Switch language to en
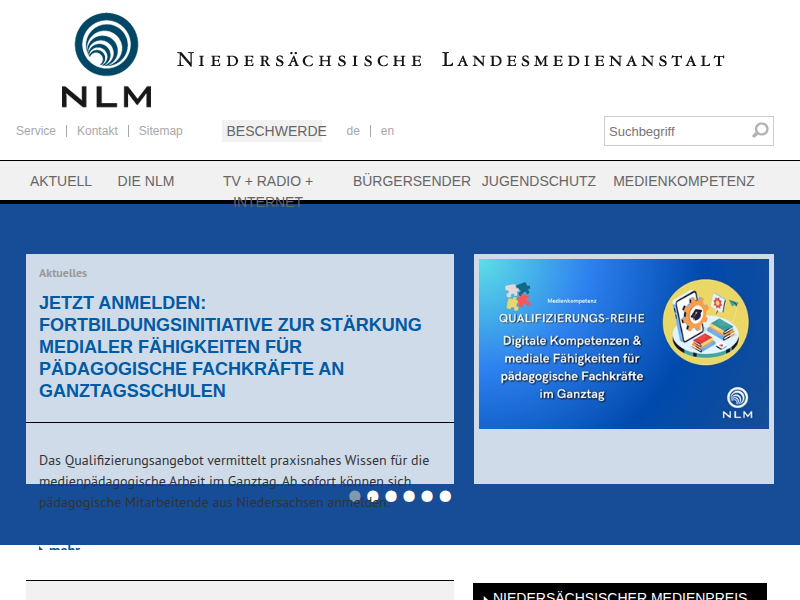The height and width of the screenshot is (600, 800). [x=387, y=131]
